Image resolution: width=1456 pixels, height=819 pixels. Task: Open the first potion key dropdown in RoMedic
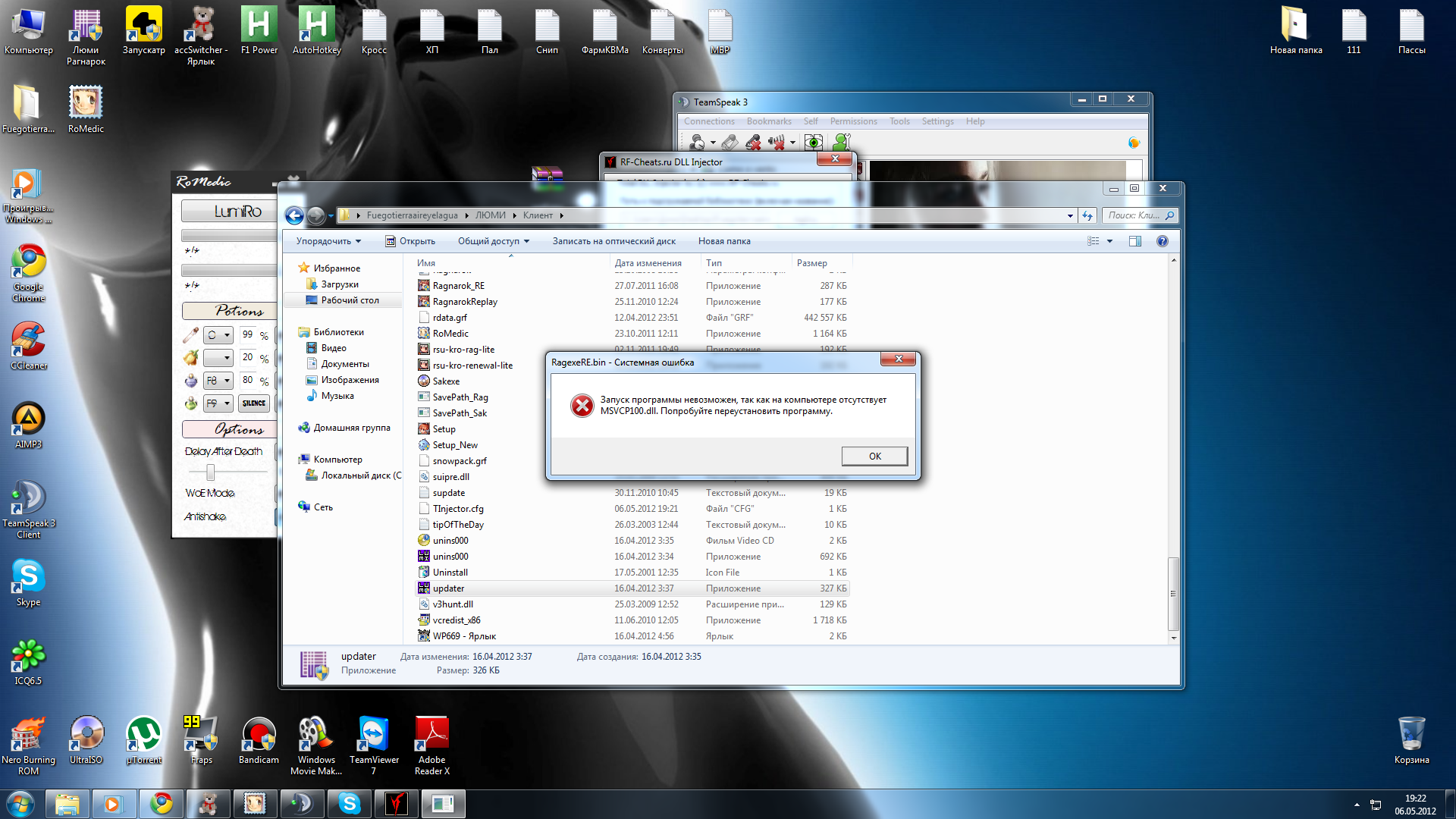[x=218, y=334]
